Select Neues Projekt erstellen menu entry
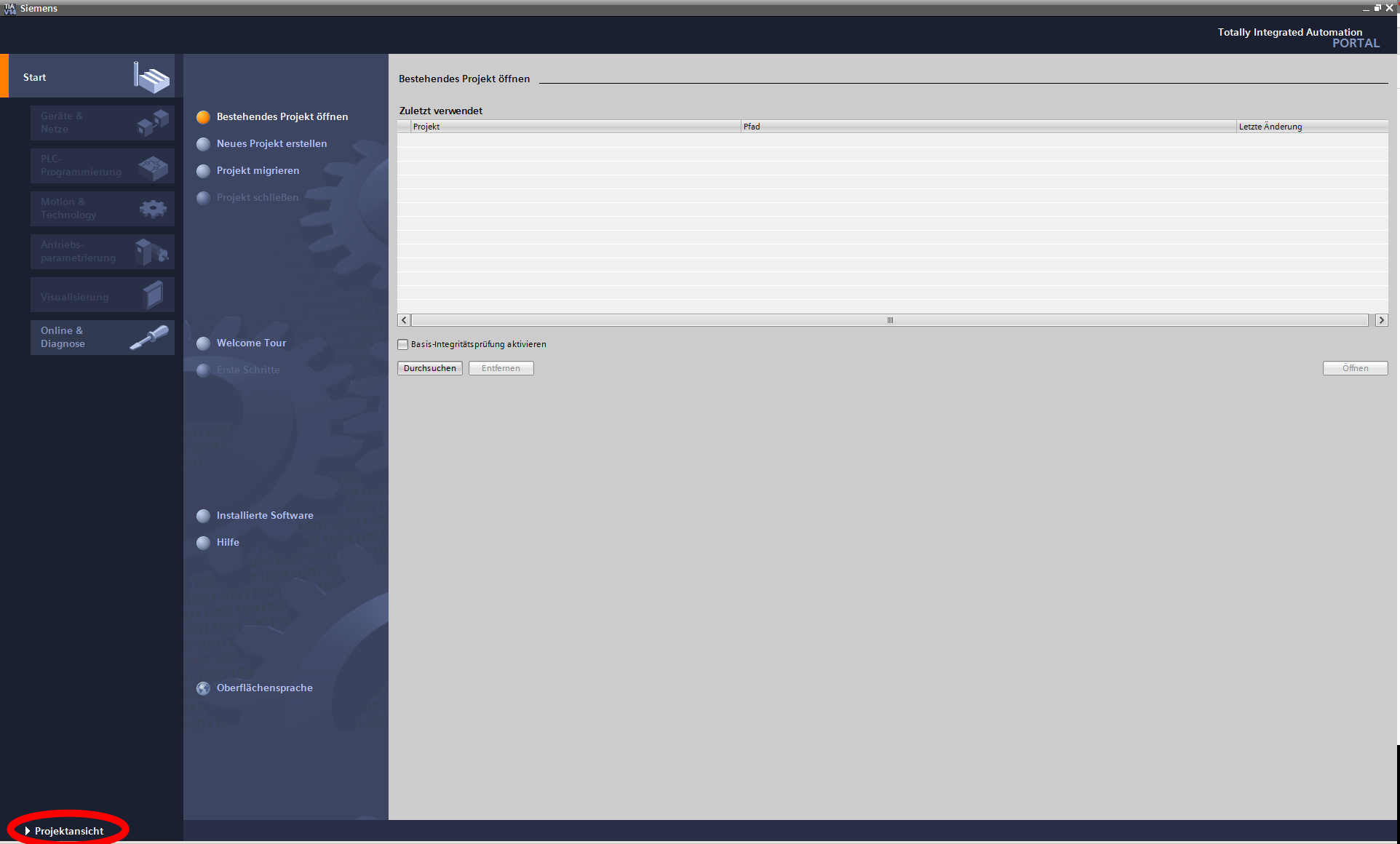 [x=271, y=144]
